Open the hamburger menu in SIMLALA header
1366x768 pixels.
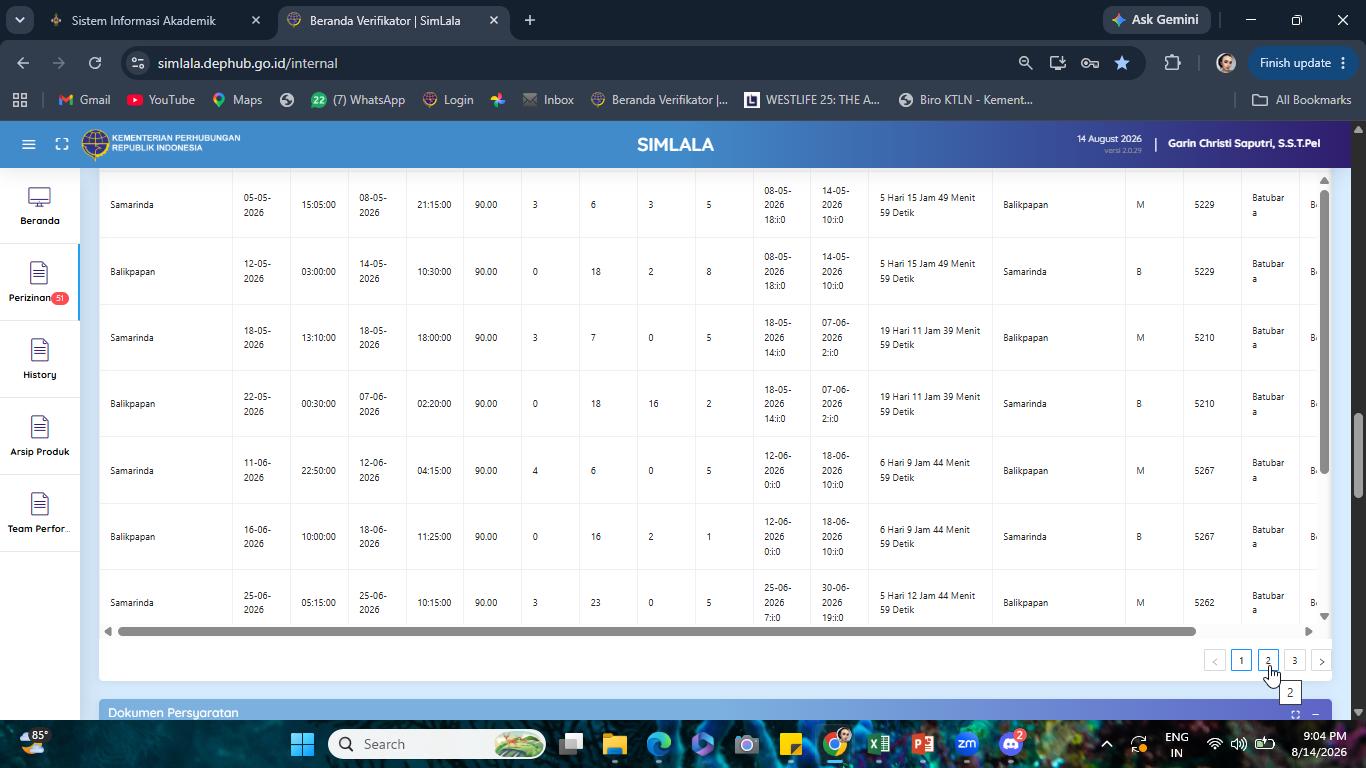(x=29, y=144)
